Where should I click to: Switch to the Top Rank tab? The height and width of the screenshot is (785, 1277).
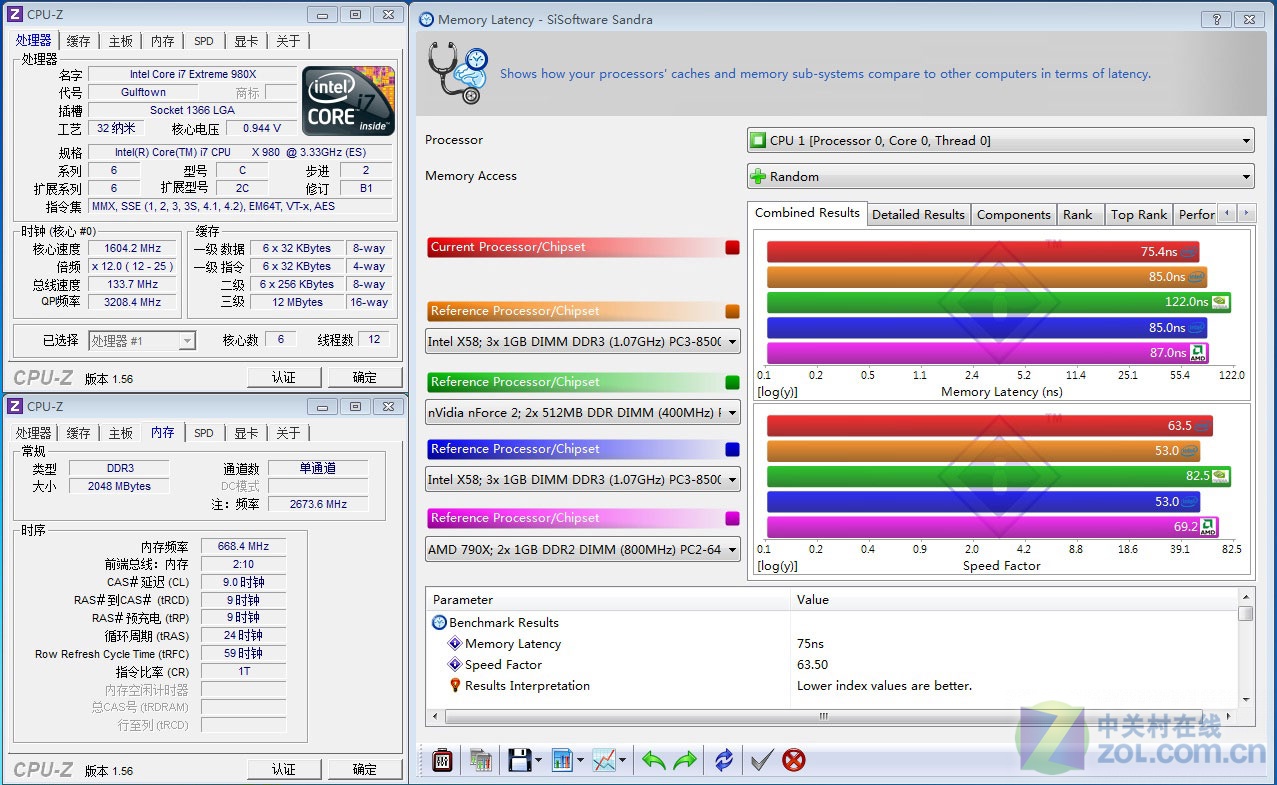(x=1139, y=214)
